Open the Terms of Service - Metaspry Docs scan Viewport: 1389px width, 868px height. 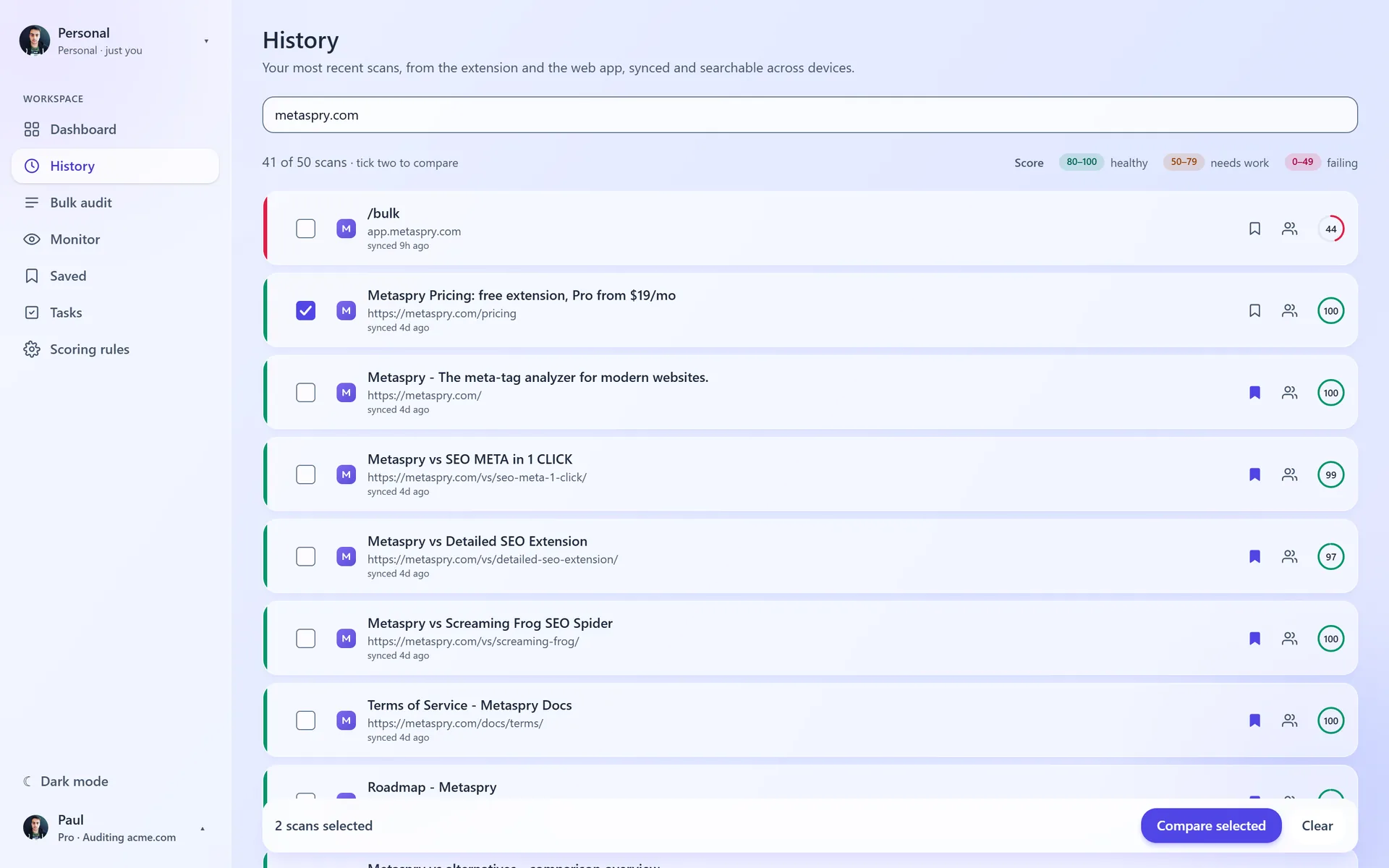pos(470,705)
